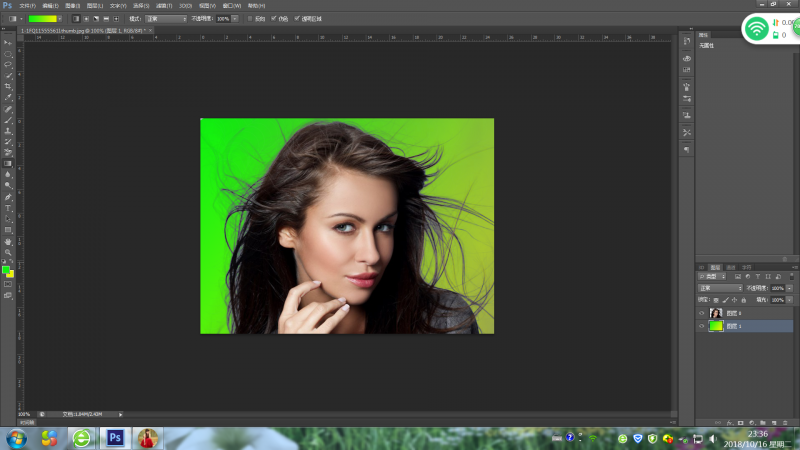Choose the linear gradient style button

click(76, 18)
